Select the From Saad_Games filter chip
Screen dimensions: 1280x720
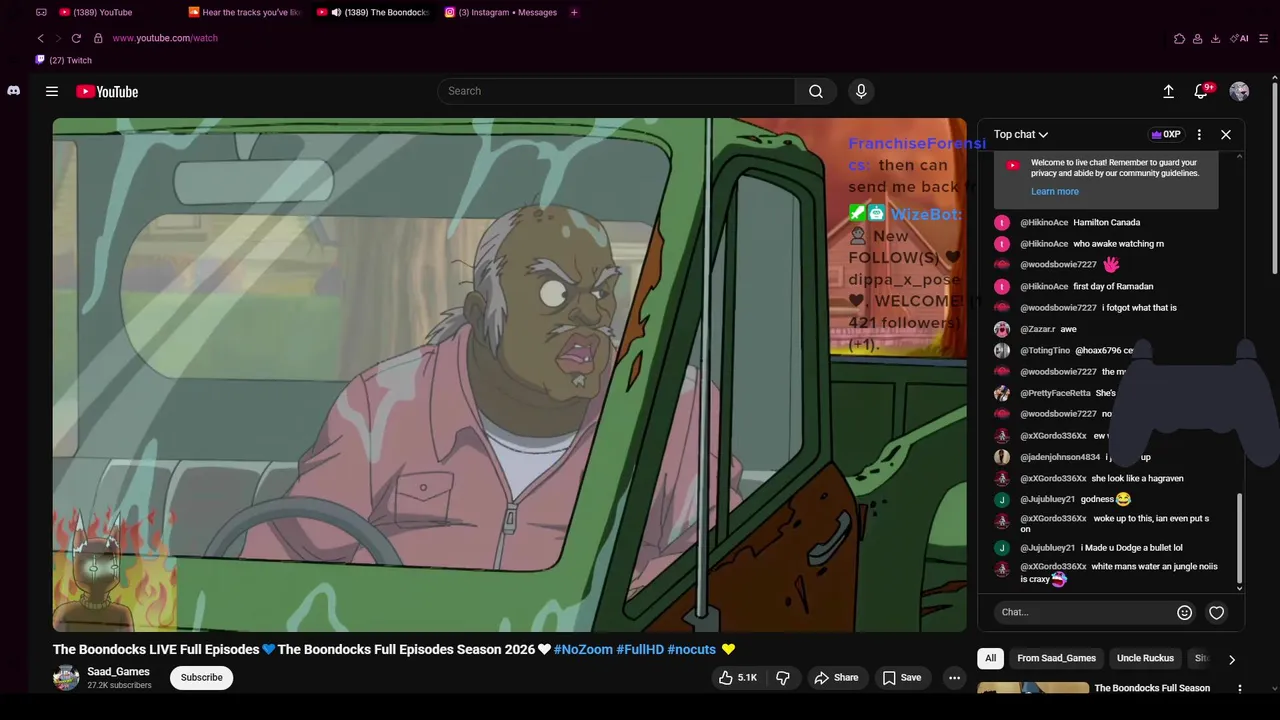(1056, 658)
